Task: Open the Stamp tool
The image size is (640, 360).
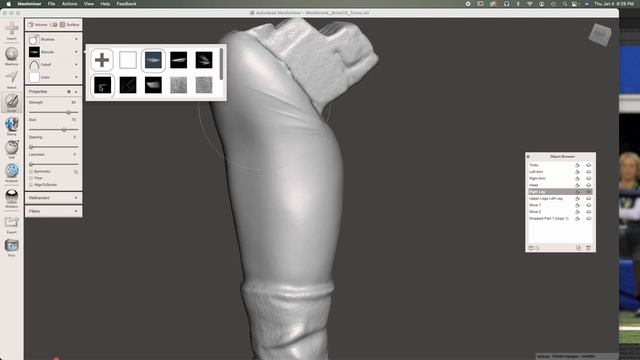Action: click(11, 124)
